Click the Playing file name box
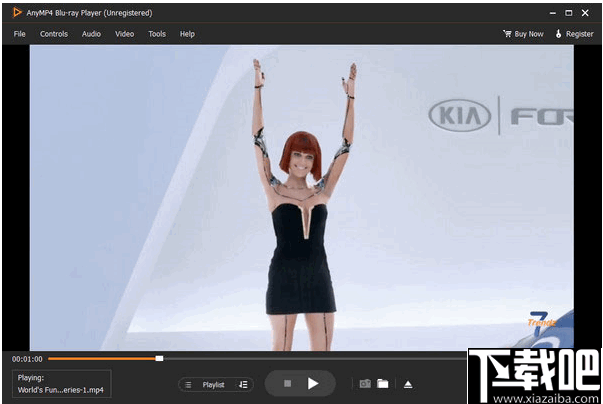This screenshot has height=404, width=603. (x=62, y=384)
